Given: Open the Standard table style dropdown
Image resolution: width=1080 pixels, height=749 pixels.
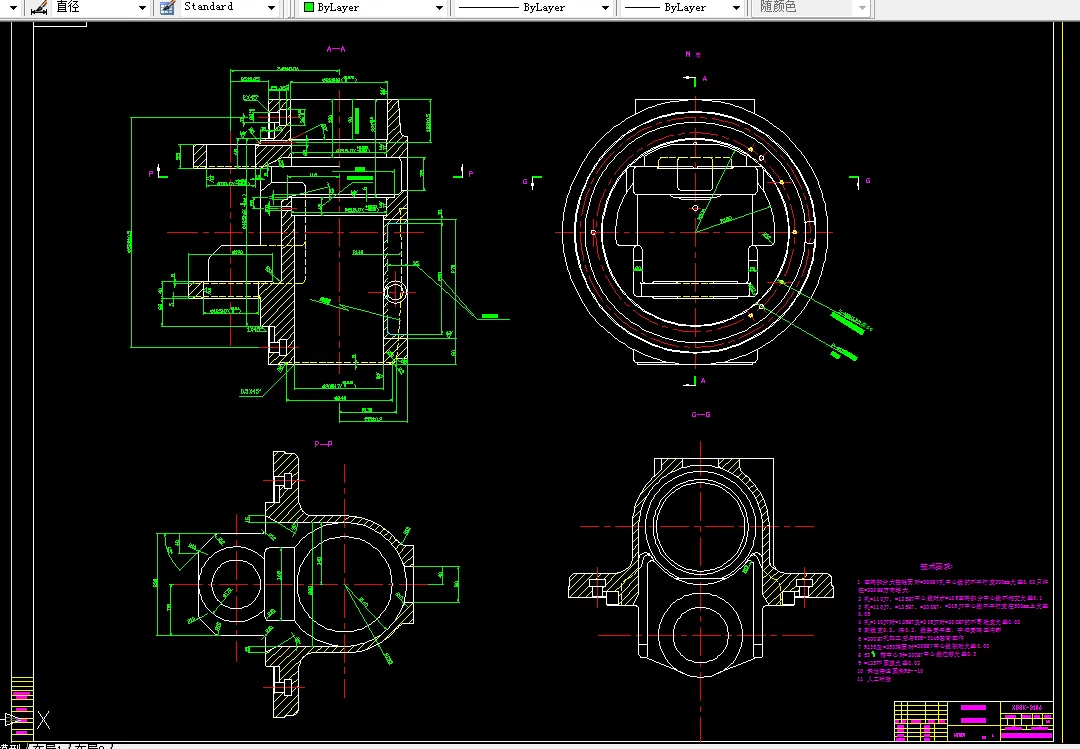Looking at the screenshot, I should point(271,8).
